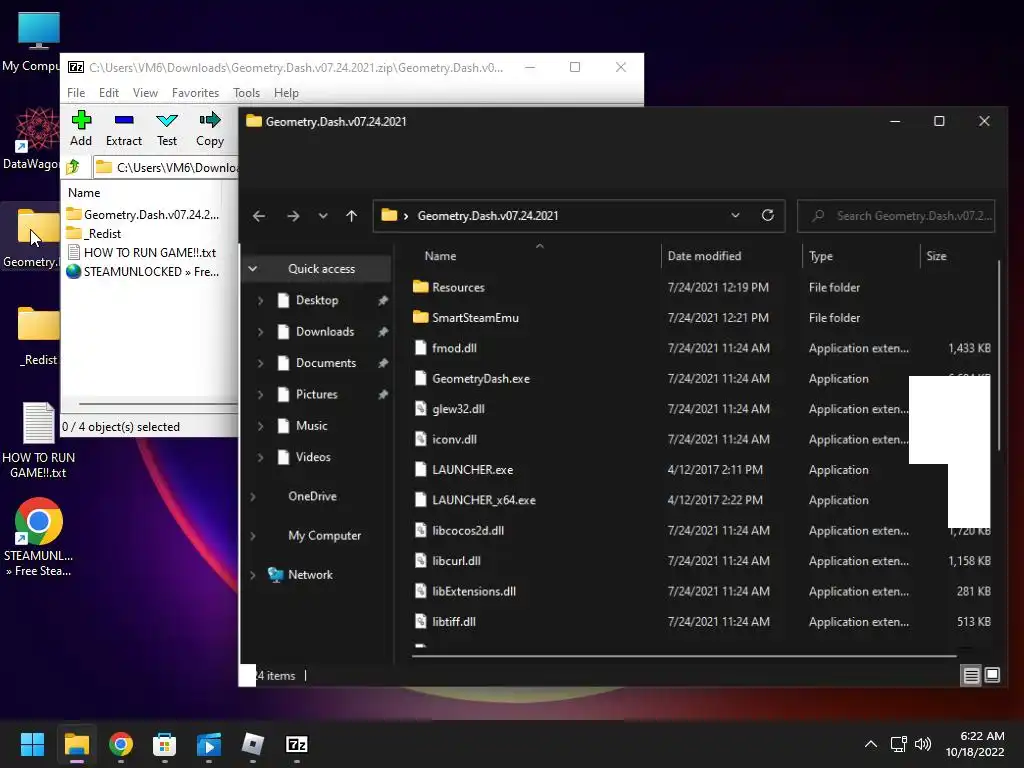
Task: Switch to details view layout
Action: [x=971, y=675]
